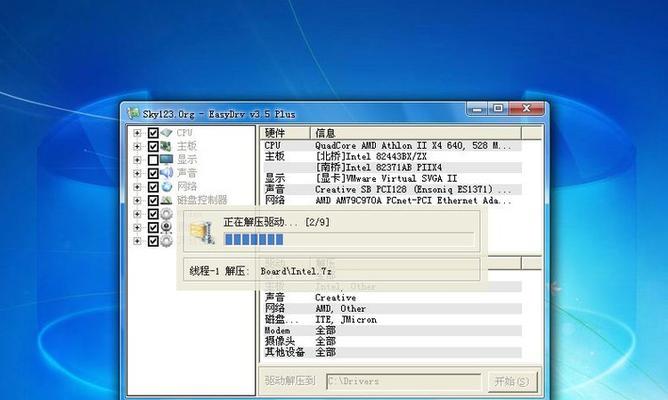Click the '正在解压驱动... [2/9]' status text
Image resolution: width=668 pixels, height=400 pixels.
(x=276, y=222)
